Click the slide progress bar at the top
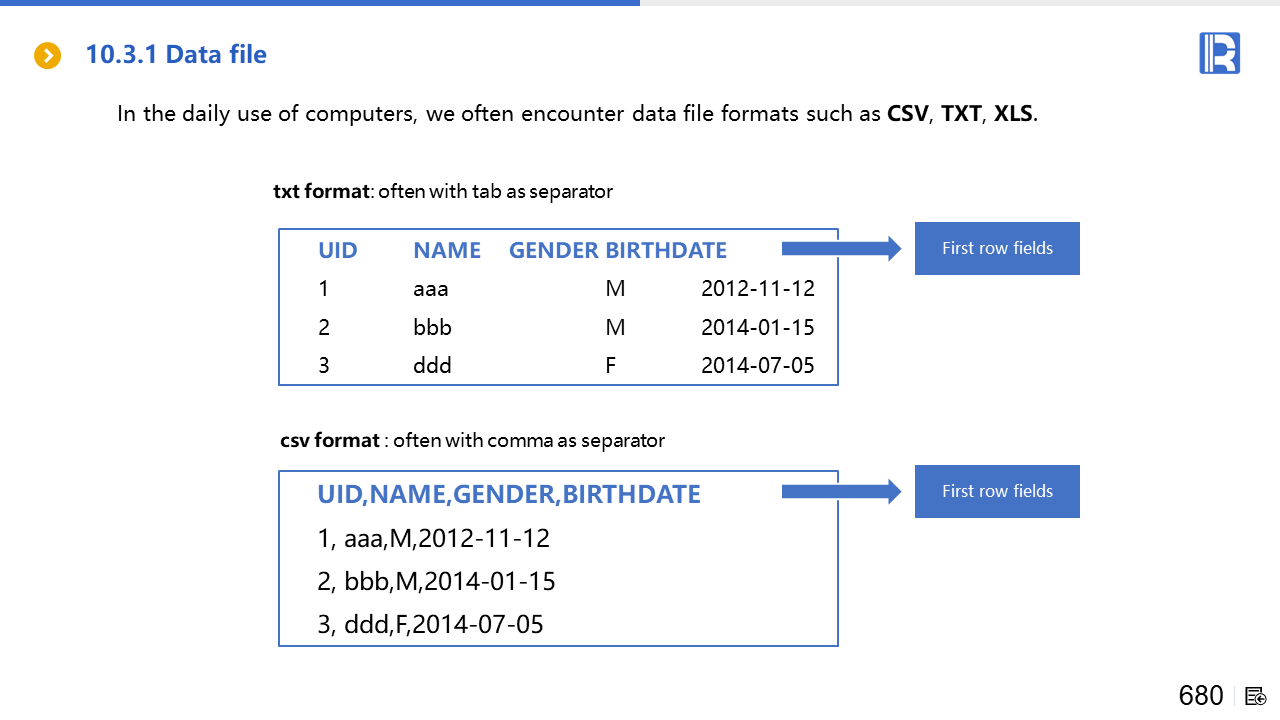The height and width of the screenshot is (720, 1280). [x=320, y=3]
